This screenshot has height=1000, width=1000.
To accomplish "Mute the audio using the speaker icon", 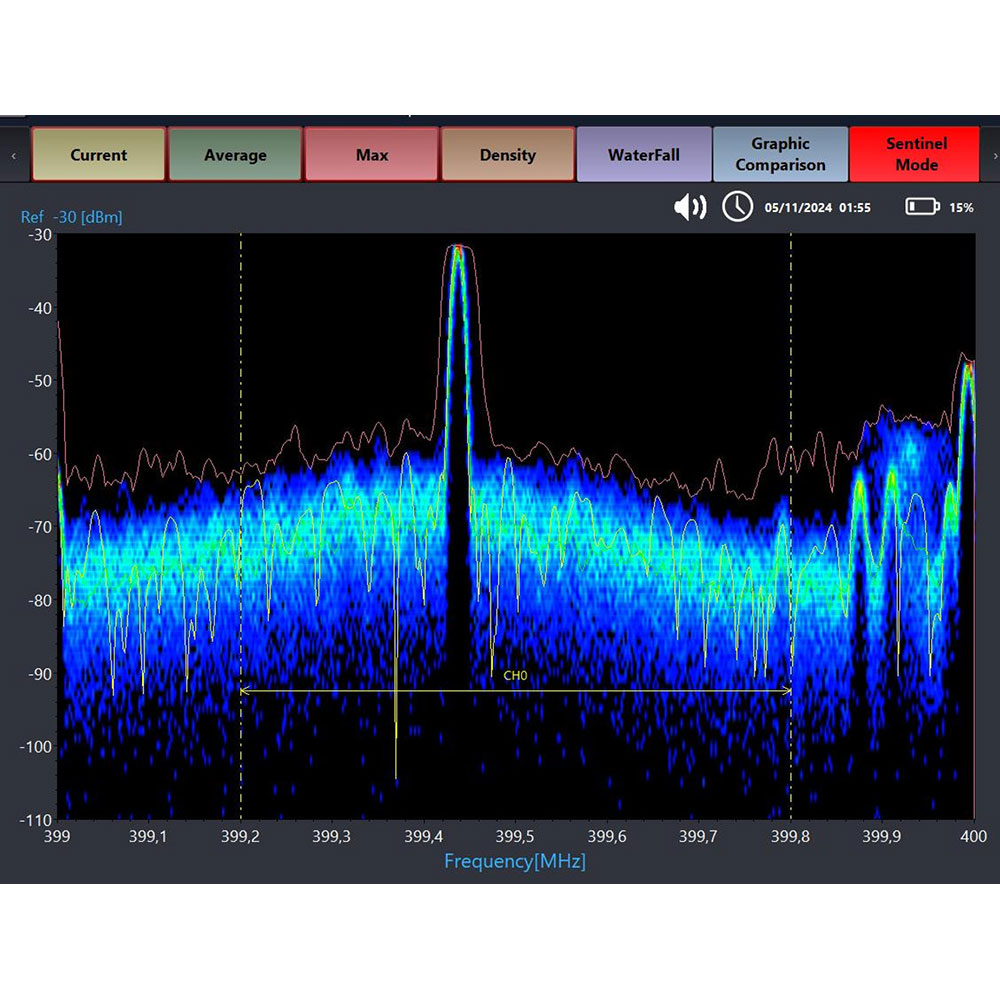I will coord(691,207).
